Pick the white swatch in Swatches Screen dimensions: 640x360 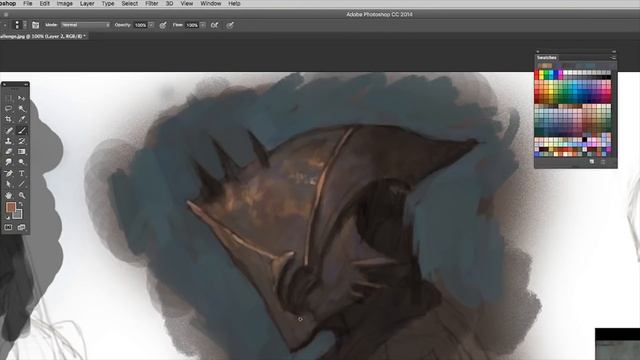point(566,73)
